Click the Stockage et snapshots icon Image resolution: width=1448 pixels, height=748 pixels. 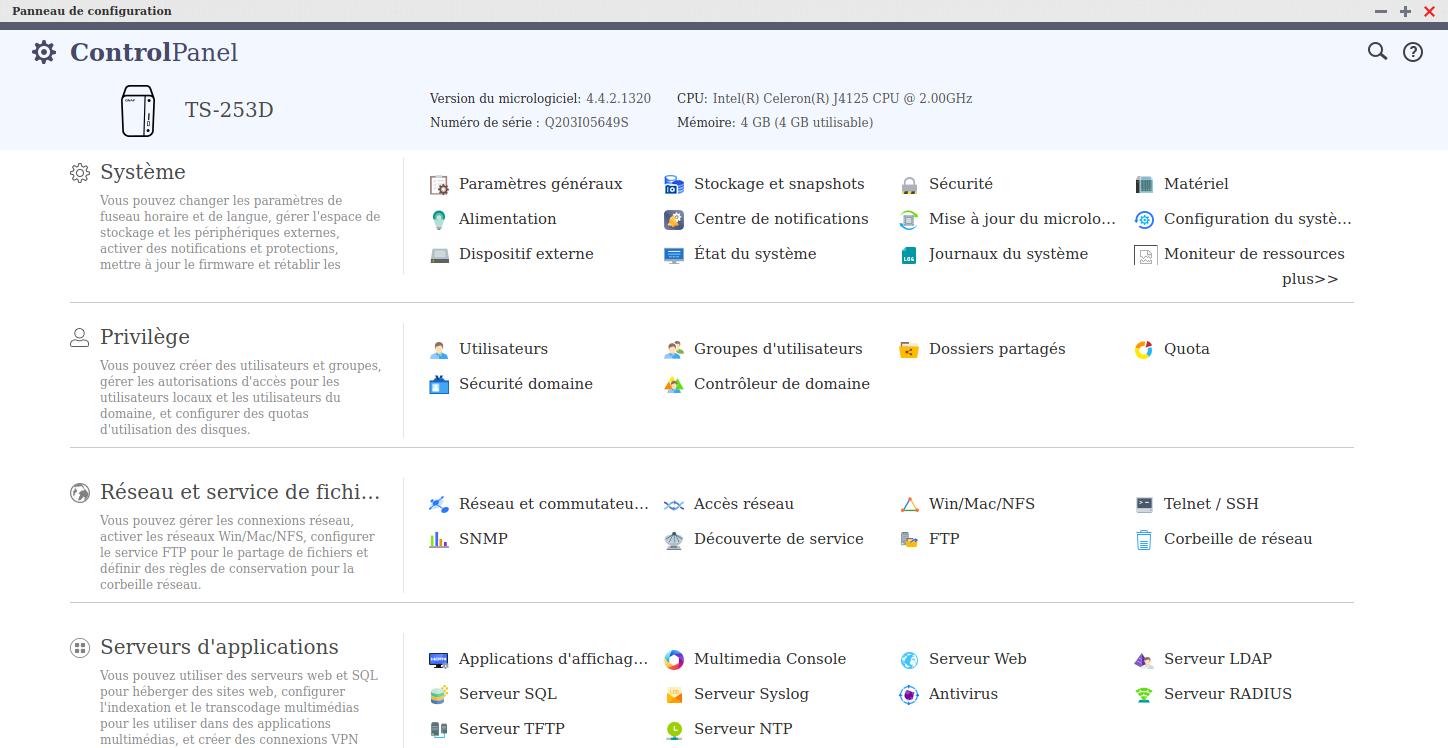(674, 185)
